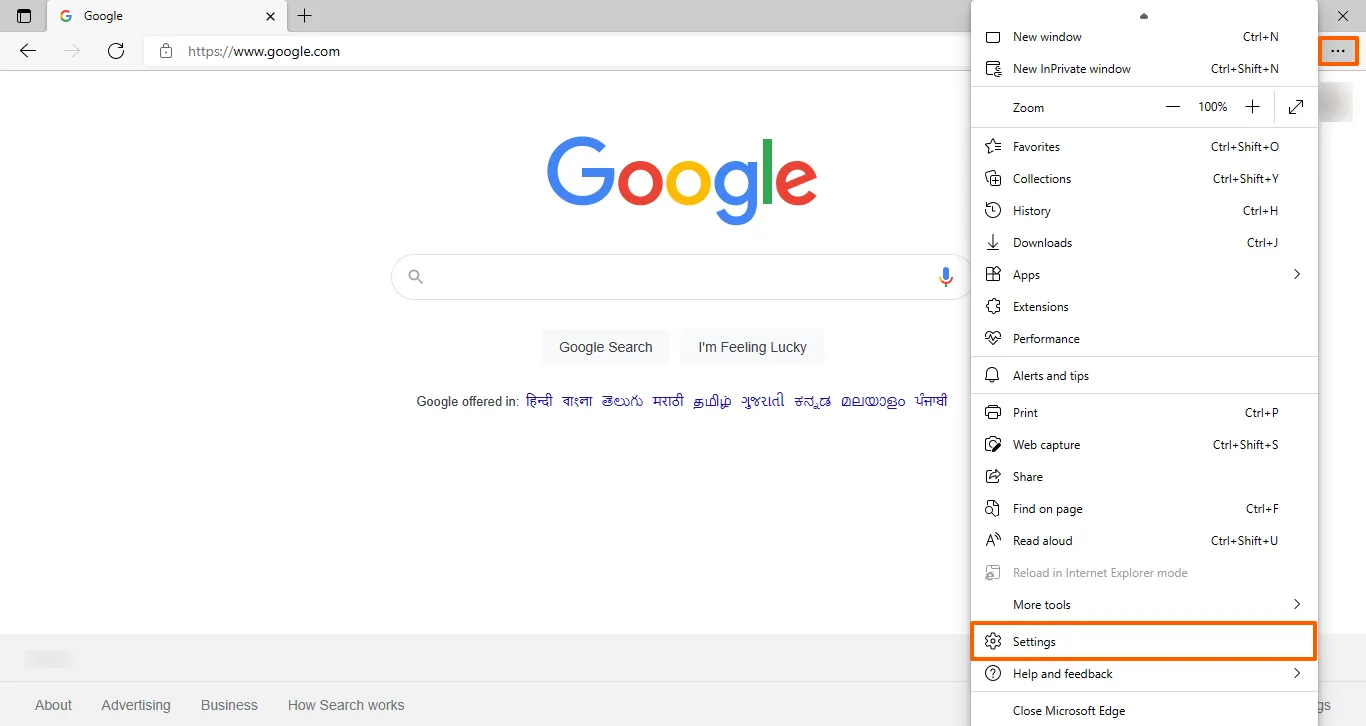The width and height of the screenshot is (1366, 726).
Task: Click the Google Search button
Action: tap(606, 347)
